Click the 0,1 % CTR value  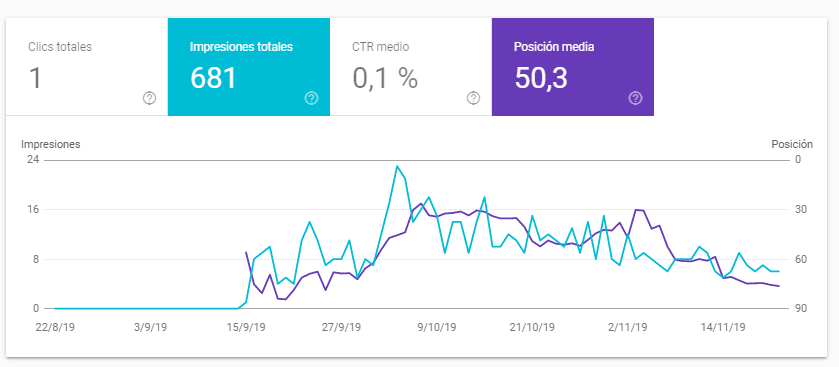click(x=385, y=78)
